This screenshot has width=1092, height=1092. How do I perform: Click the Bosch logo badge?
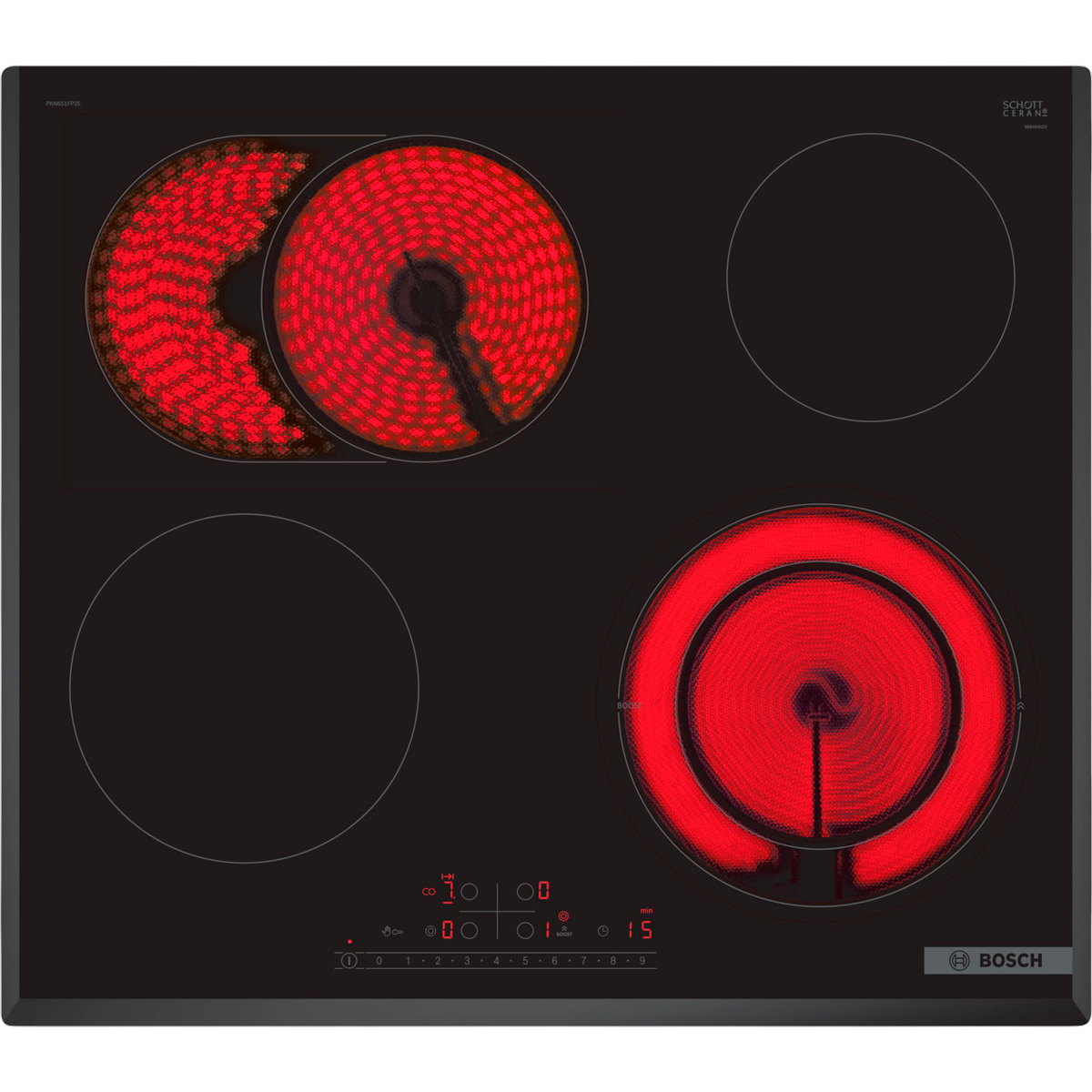(997, 960)
